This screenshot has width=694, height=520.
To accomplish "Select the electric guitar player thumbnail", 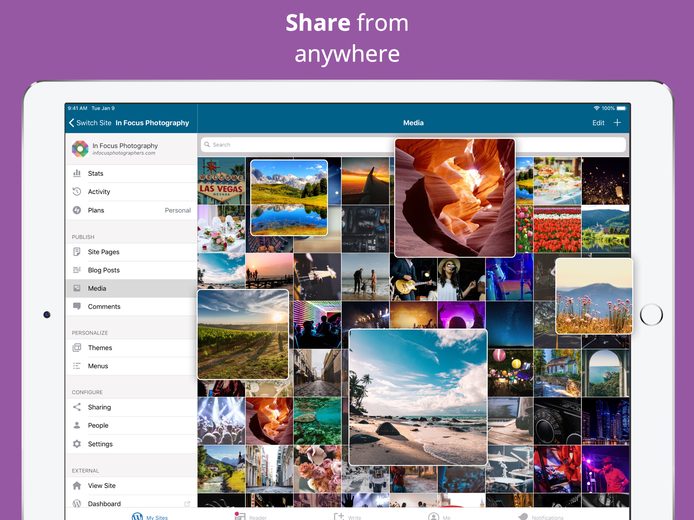I will coord(413,277).
